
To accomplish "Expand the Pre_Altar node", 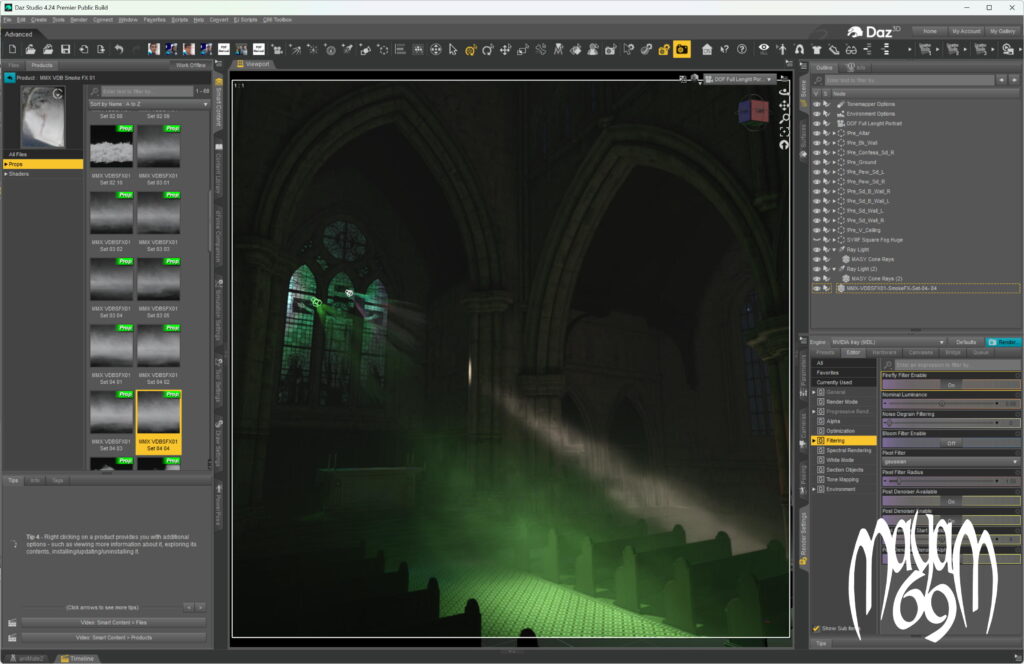I will click(x=834, y=133).
